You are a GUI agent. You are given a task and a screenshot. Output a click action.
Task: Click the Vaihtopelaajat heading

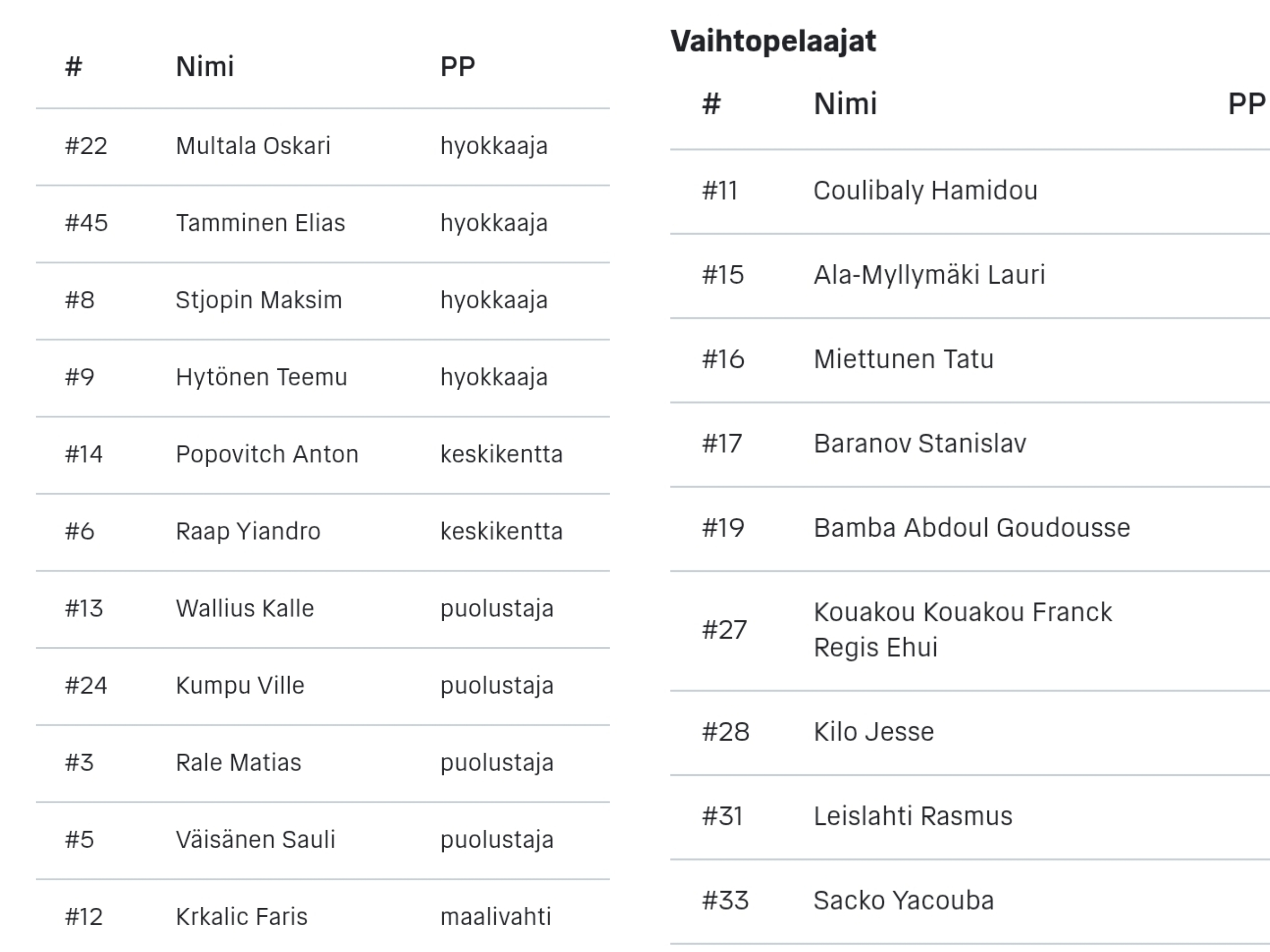773,41
